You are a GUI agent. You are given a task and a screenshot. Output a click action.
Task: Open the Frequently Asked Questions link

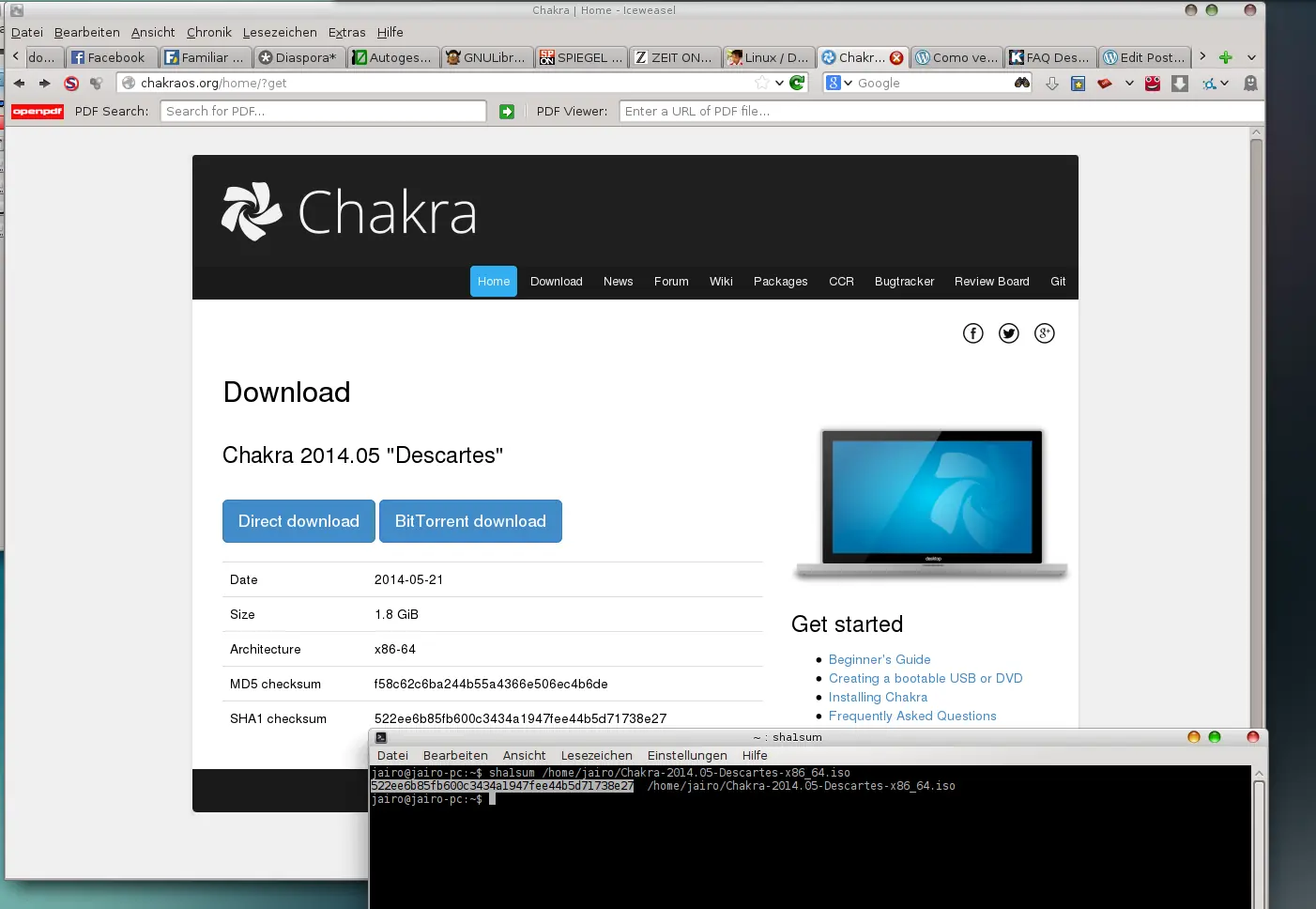pyautogui.click(x=912, y=716)
